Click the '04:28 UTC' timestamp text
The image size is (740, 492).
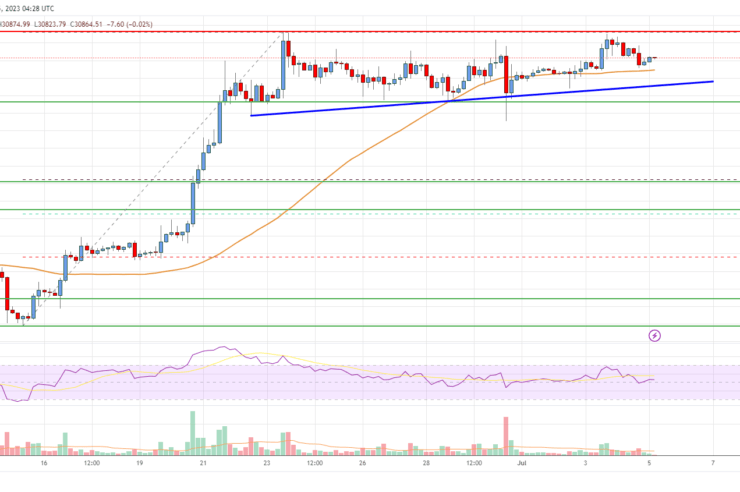(36, 8)
